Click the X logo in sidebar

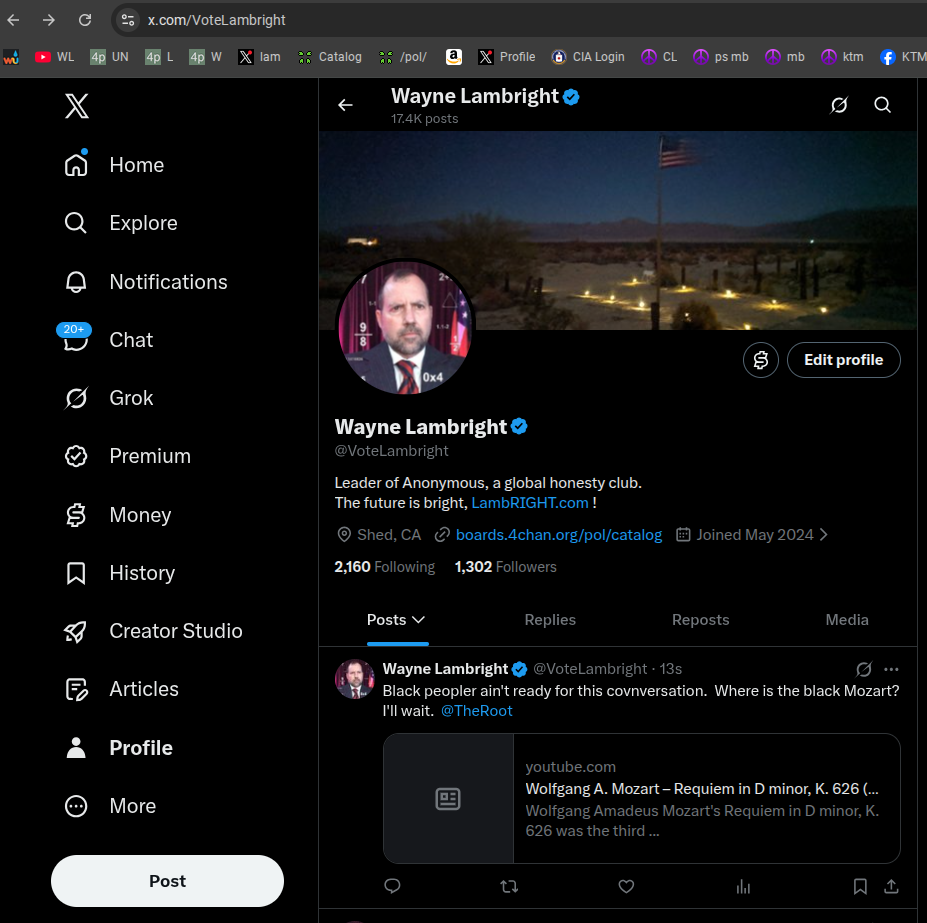coord(77,106)
